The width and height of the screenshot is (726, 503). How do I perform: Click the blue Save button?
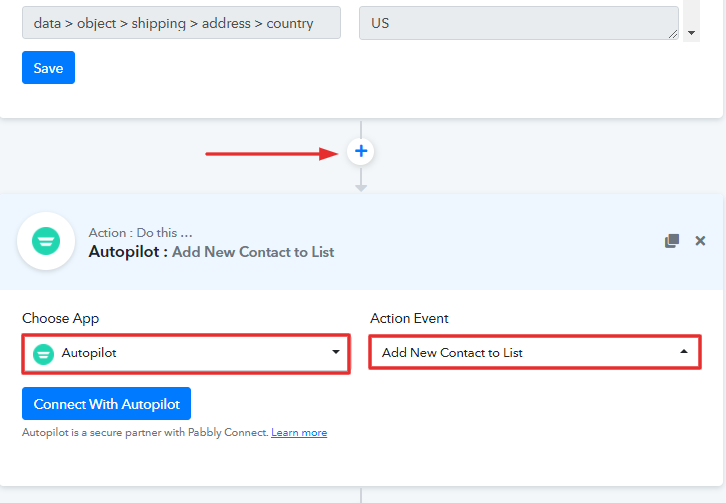point(48,68)
